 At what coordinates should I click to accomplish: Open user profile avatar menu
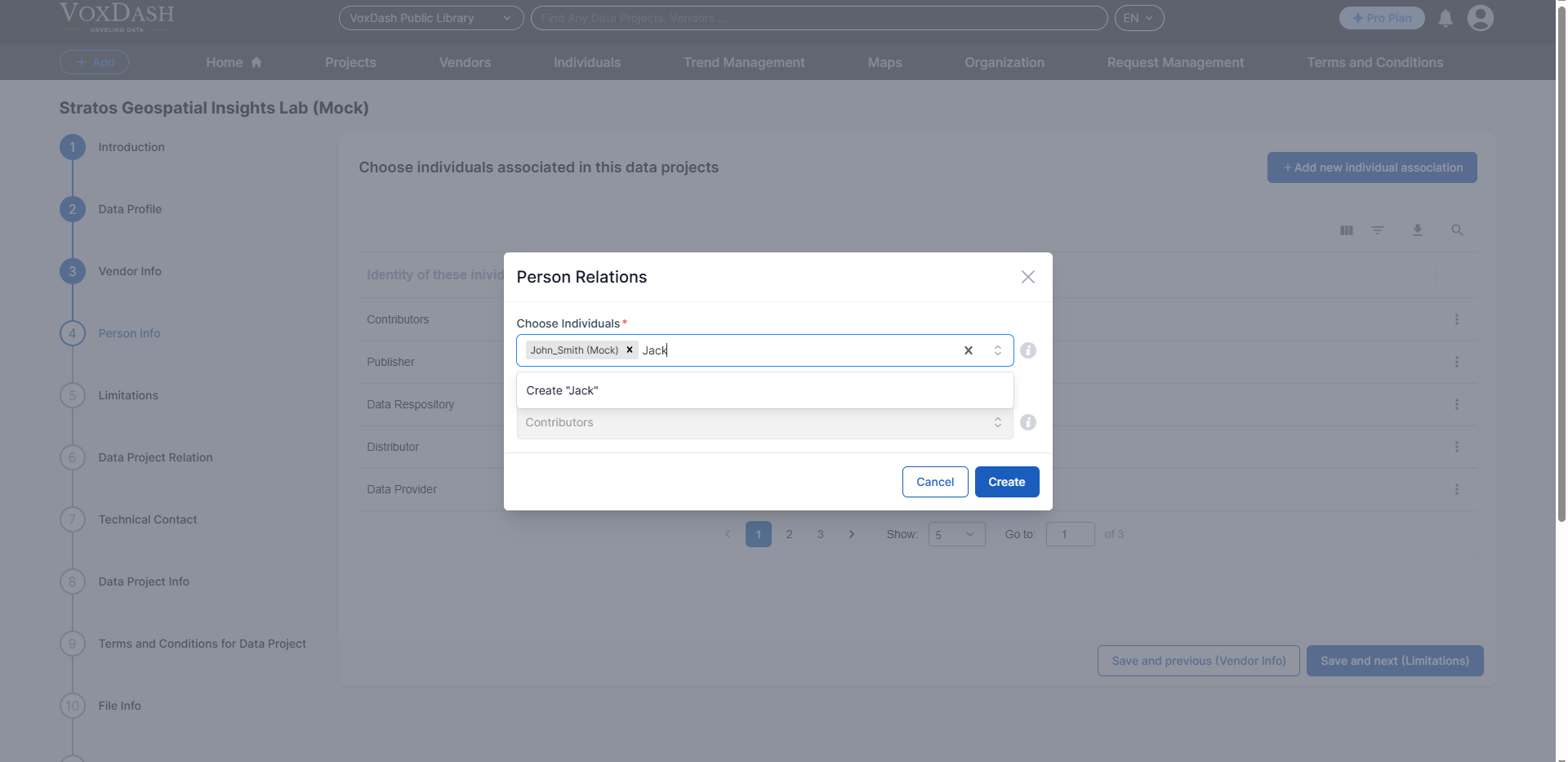tap(1480, 18)
